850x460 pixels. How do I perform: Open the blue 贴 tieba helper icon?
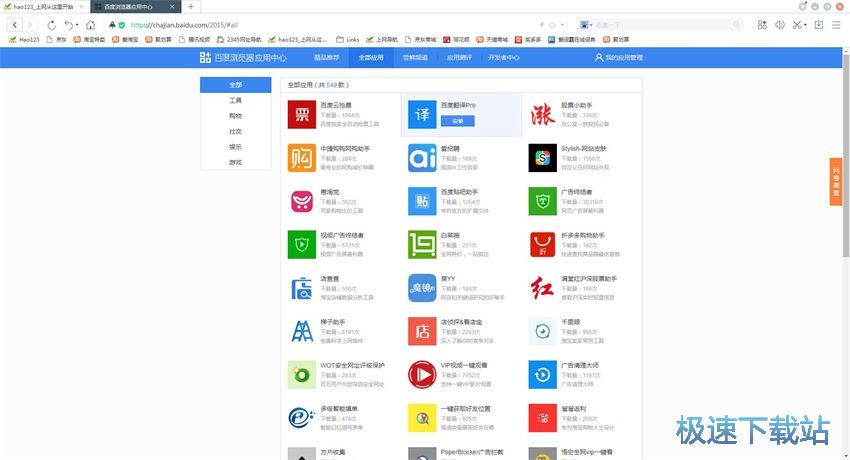click(422, 201)
